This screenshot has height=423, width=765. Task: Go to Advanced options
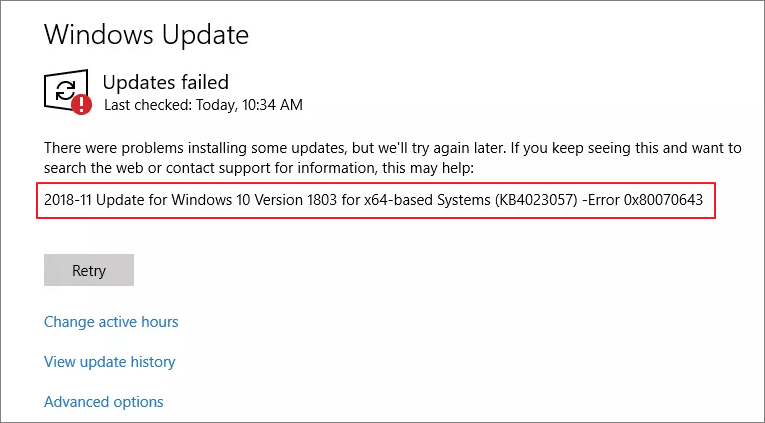[x=103, y=402]
